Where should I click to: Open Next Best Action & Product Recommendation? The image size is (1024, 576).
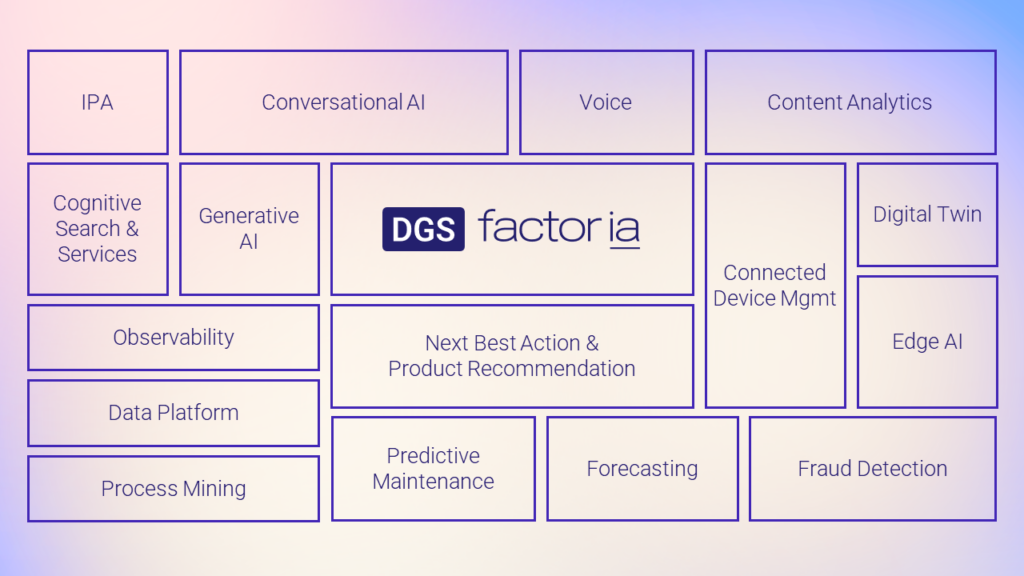point(512,357)
